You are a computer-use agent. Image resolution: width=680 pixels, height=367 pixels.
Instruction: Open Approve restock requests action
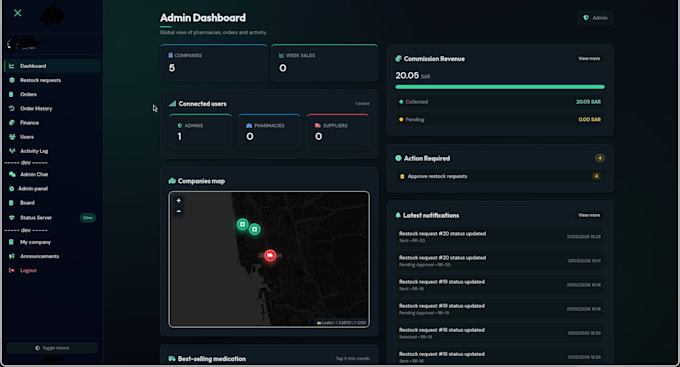pos(500,176)
